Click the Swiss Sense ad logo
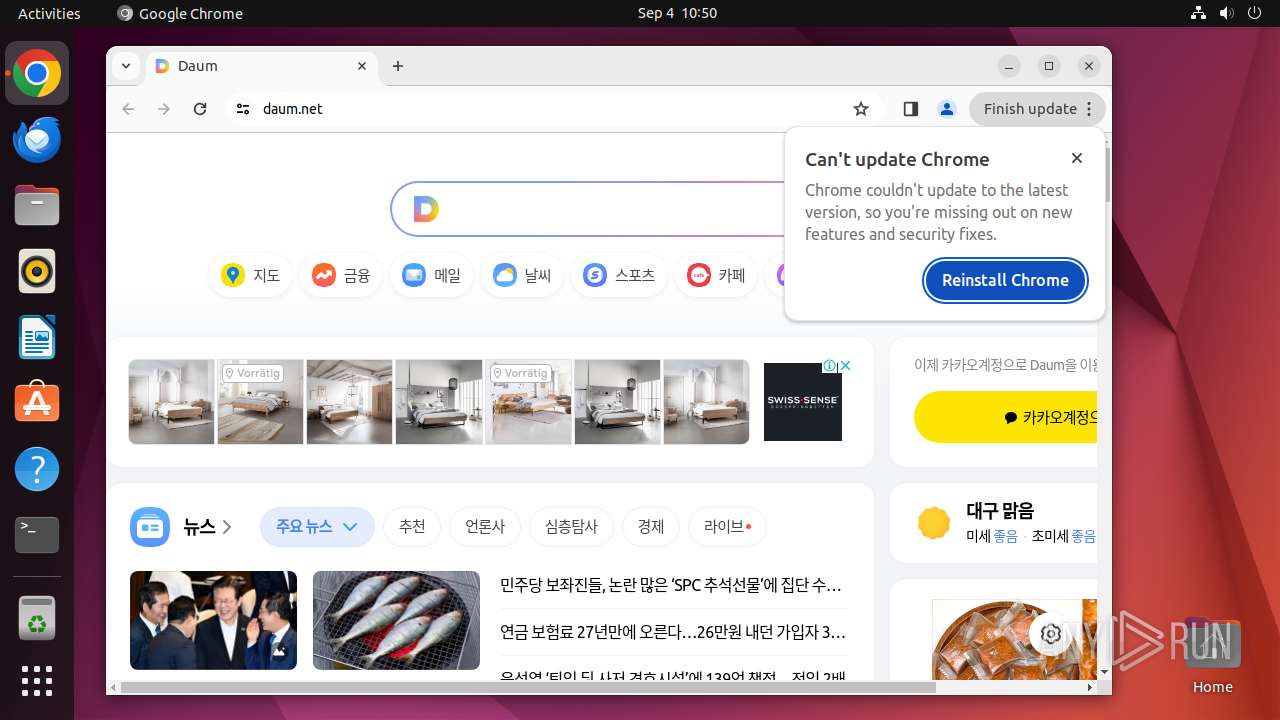This screenshot has width=1280, height=720. (x=803, y=401)
